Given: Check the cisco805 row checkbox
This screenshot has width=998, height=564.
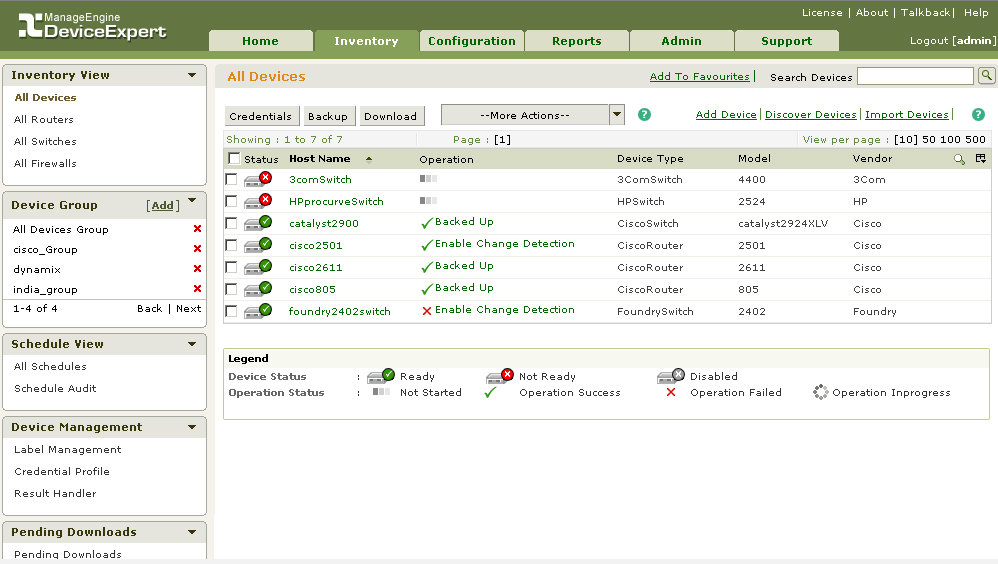Looking at the screenshot, I should pyautogui.click(x=231, y=289).
